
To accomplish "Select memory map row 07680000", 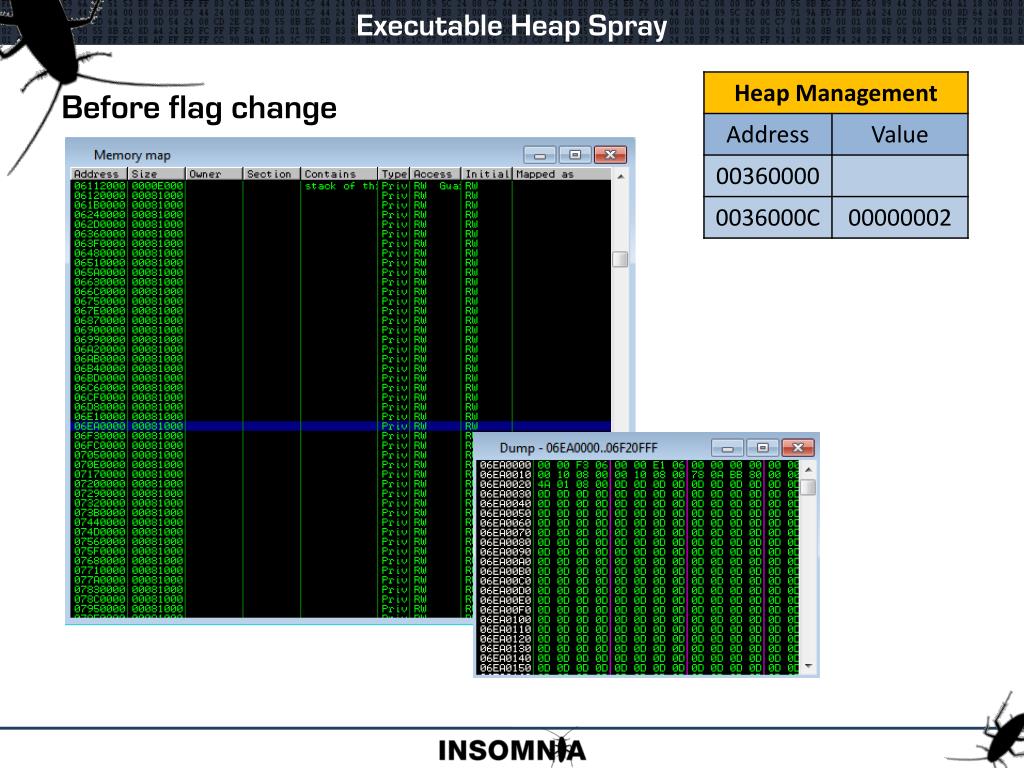I will tap(271, 560).
